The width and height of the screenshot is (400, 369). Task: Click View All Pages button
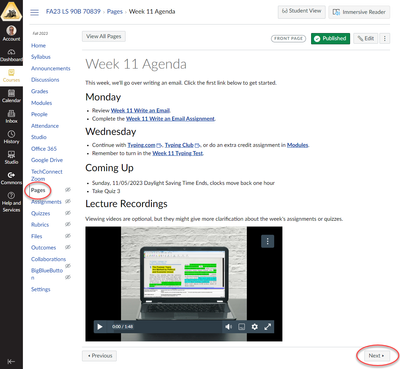[104, 36]
